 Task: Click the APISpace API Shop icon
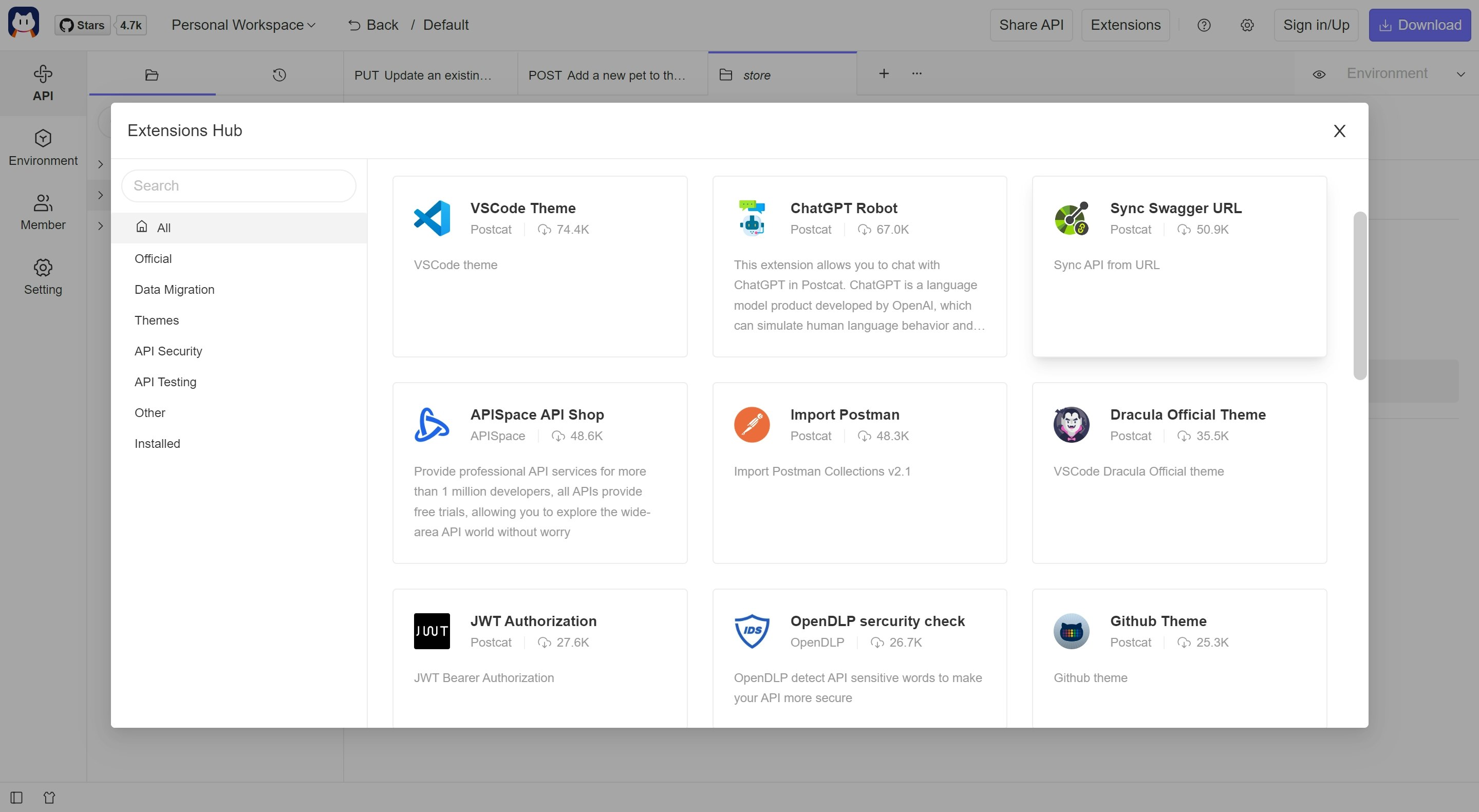432,425
